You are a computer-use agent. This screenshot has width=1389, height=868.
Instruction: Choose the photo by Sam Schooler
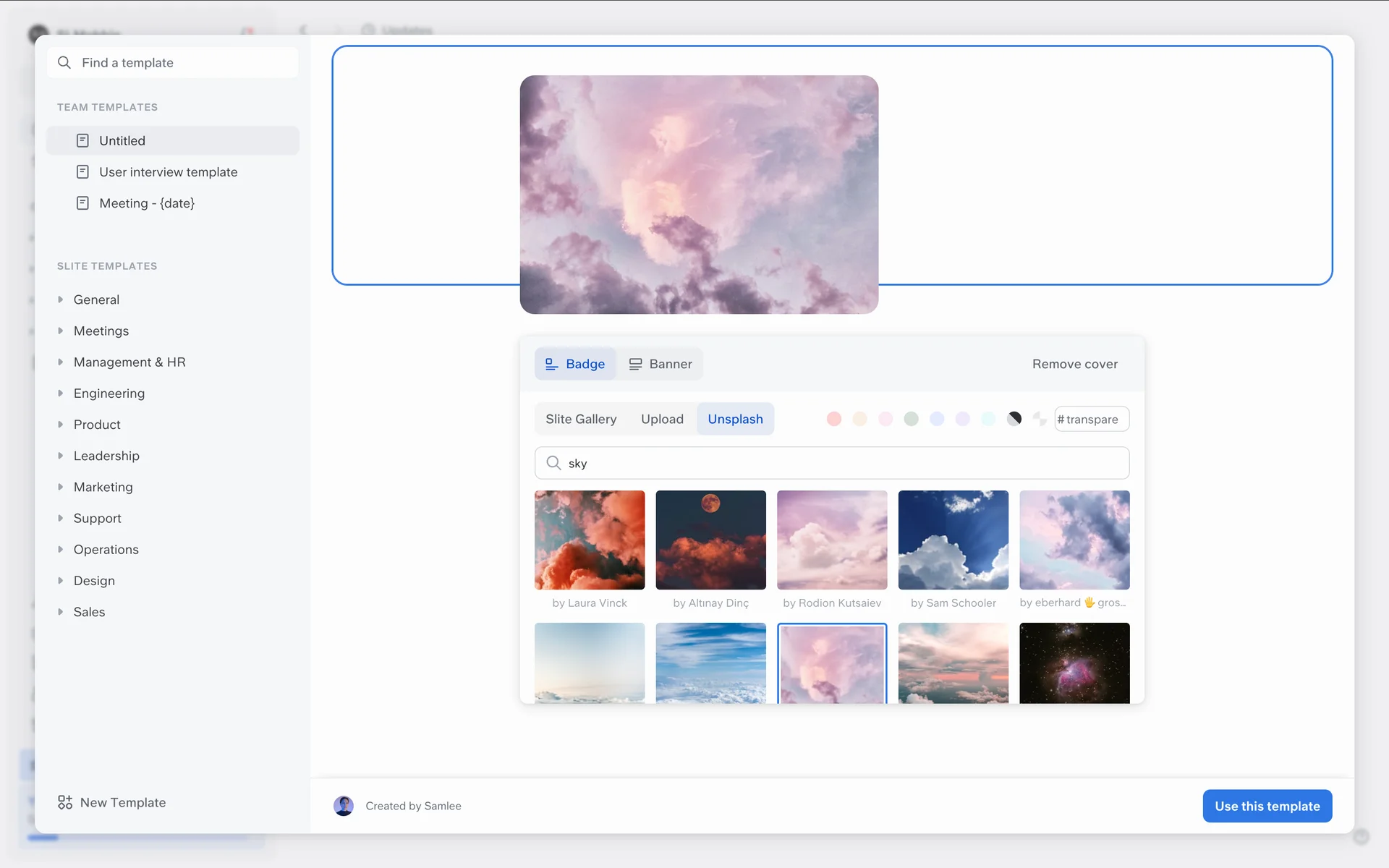[x=953, y=540]
